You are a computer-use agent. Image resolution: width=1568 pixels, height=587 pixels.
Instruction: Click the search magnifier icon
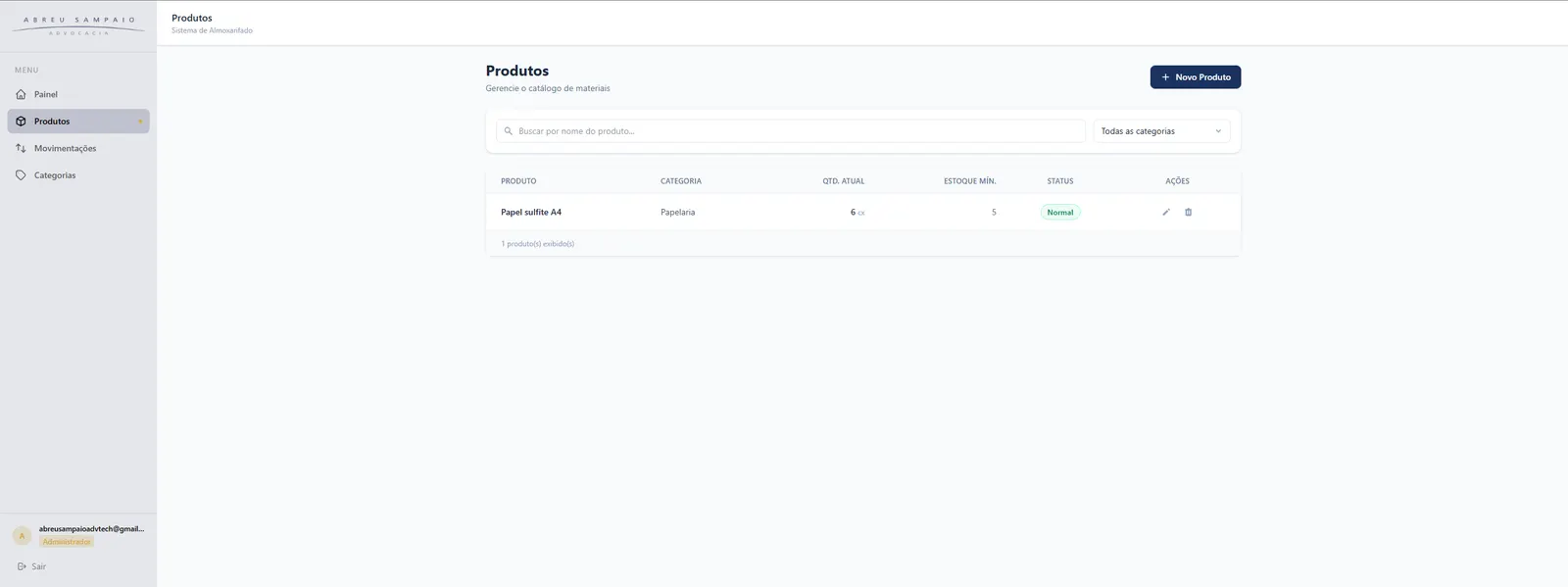pos(508,131)
